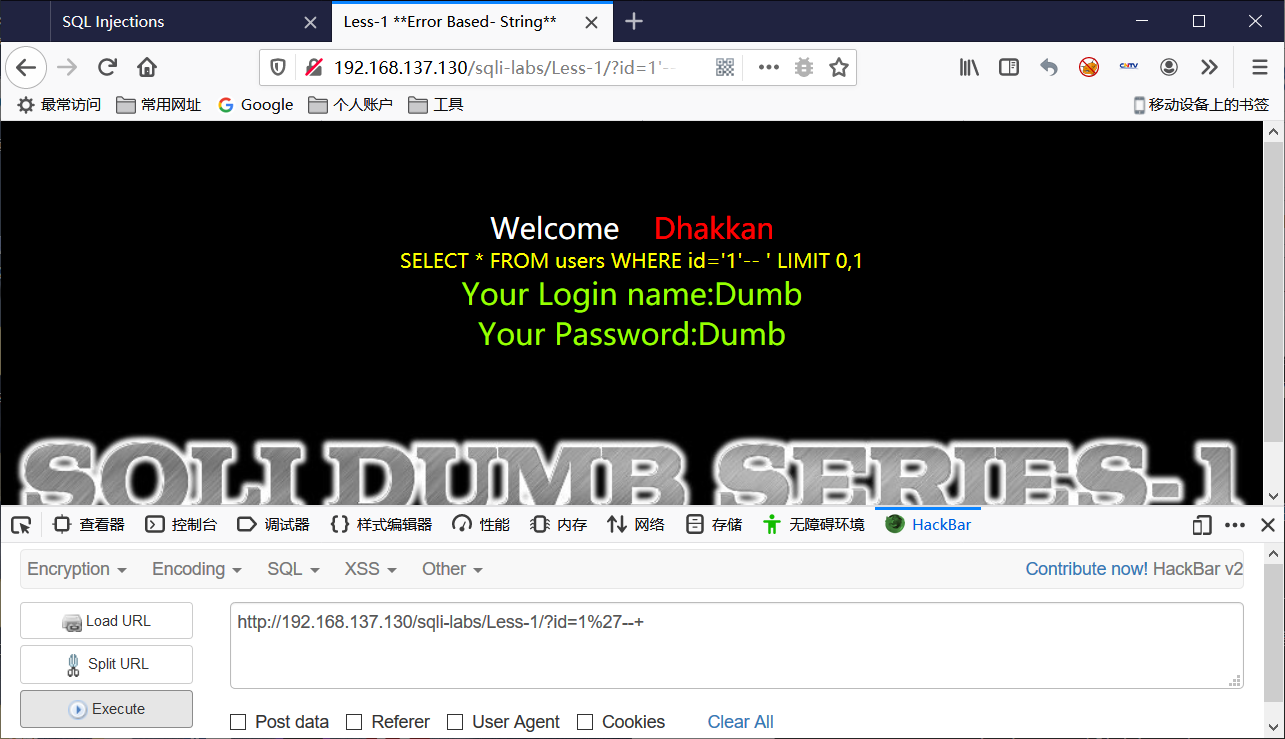Open the Library bookmarks and history icon
The image size is (1285, 739).
click(969, 67)
